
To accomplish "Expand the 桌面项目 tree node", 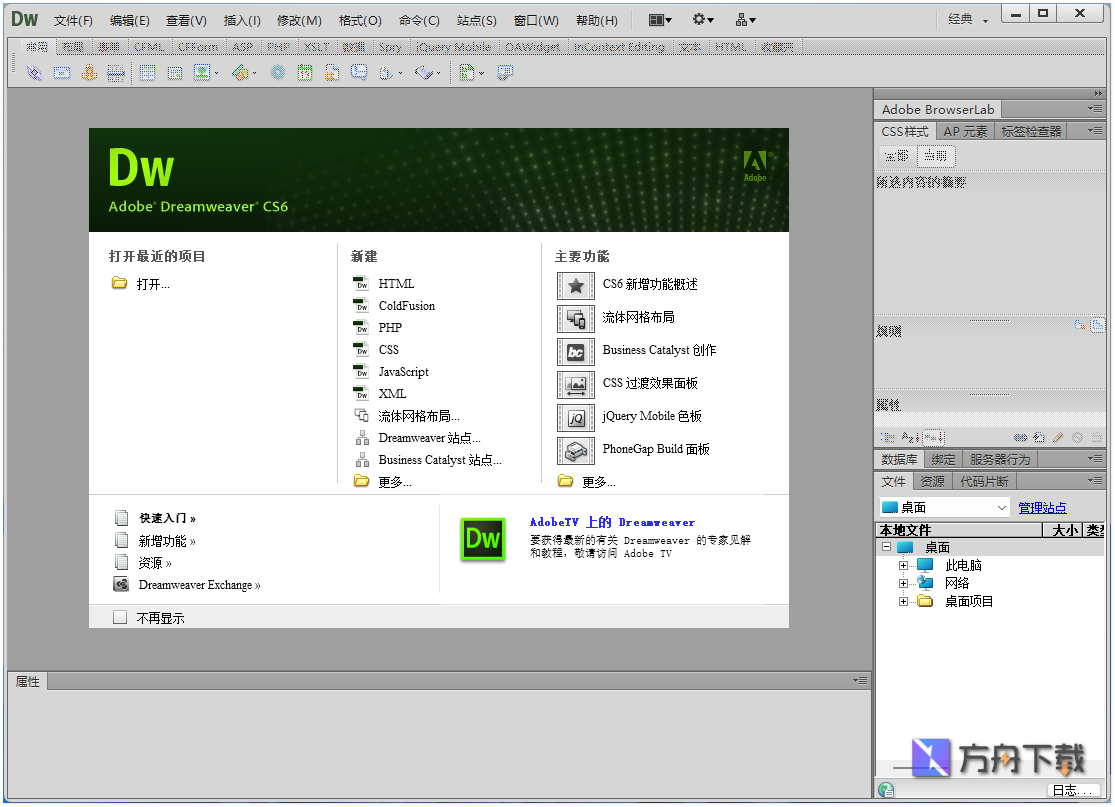I will point(903,601).
